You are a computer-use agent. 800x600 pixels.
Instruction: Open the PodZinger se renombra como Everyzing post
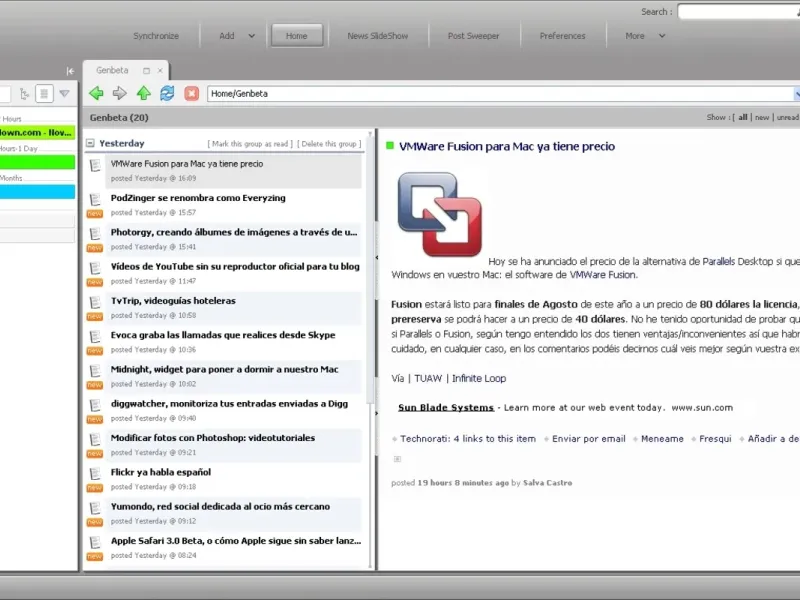pos(198,198)
